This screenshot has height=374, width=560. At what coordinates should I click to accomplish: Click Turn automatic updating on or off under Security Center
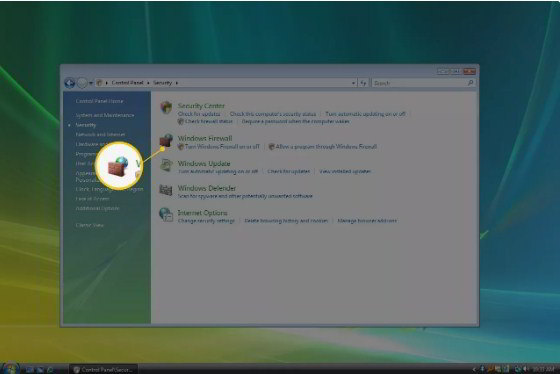click(x=365, y=114)
